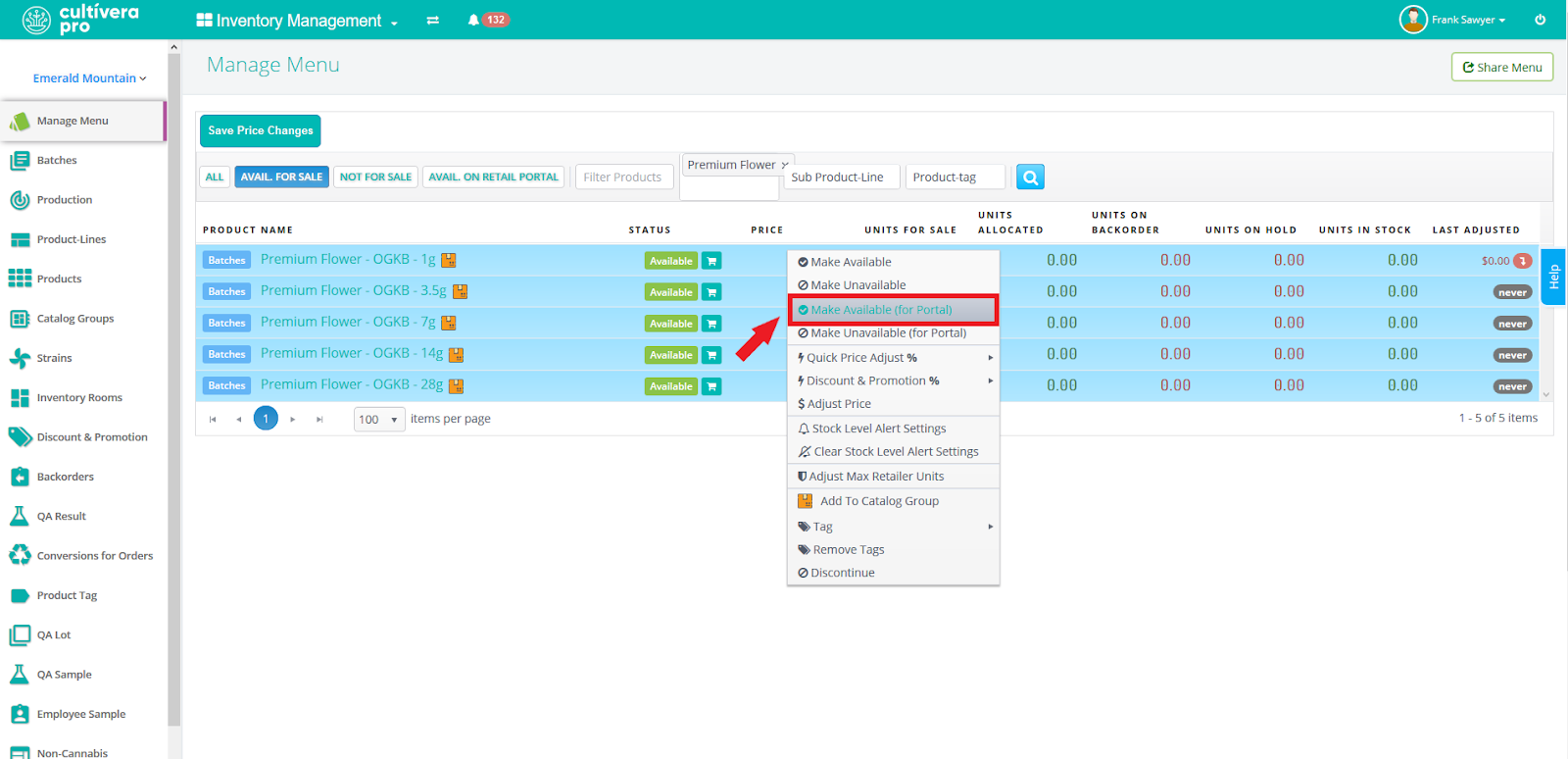The width and height of the screenshot is (1568, 759).
Task: Open the Help side tab
Action: [1553, 277]
